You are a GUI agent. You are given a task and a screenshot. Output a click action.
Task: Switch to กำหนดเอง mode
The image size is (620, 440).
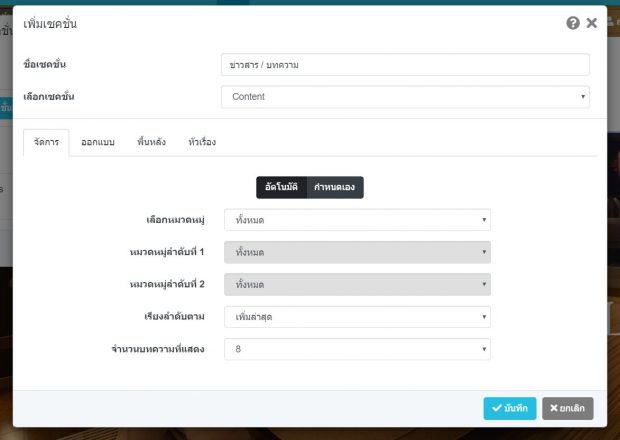335,188
